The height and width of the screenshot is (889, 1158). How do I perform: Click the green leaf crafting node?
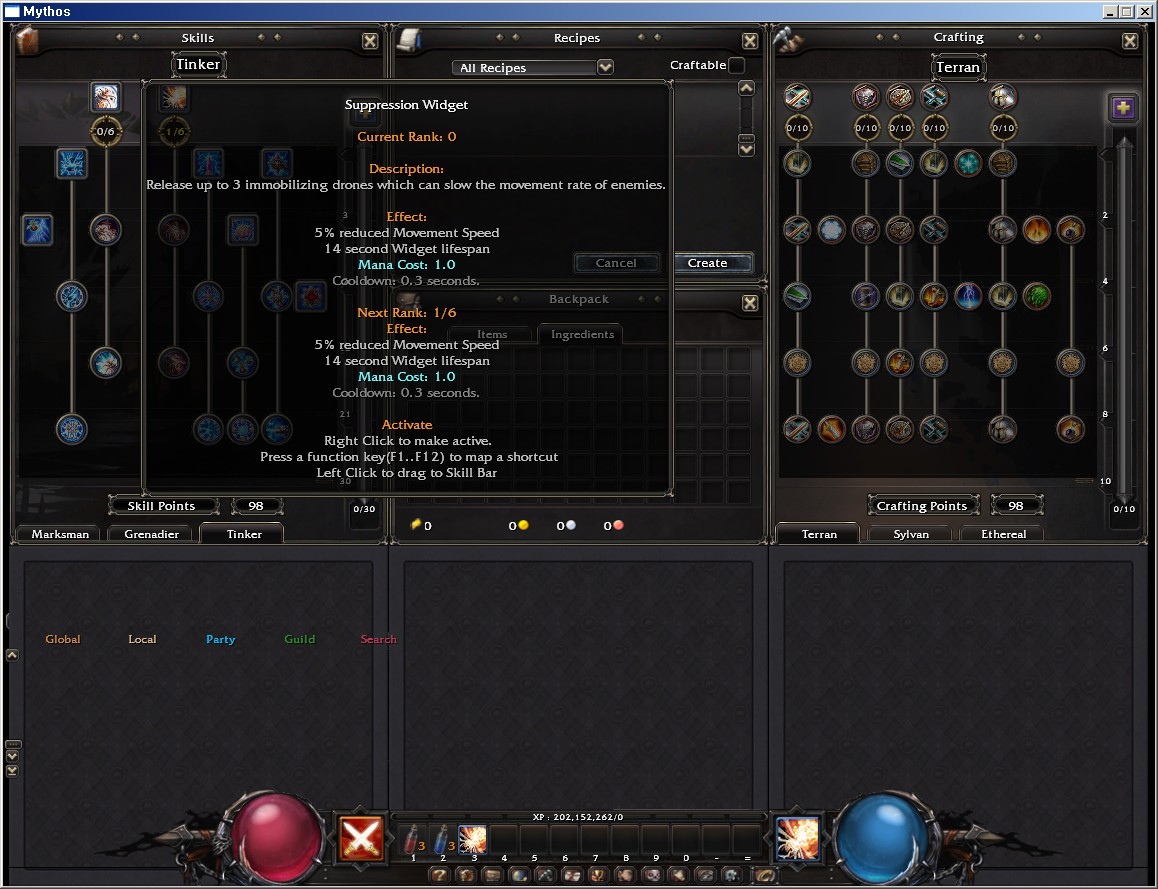click(1037, 296)
